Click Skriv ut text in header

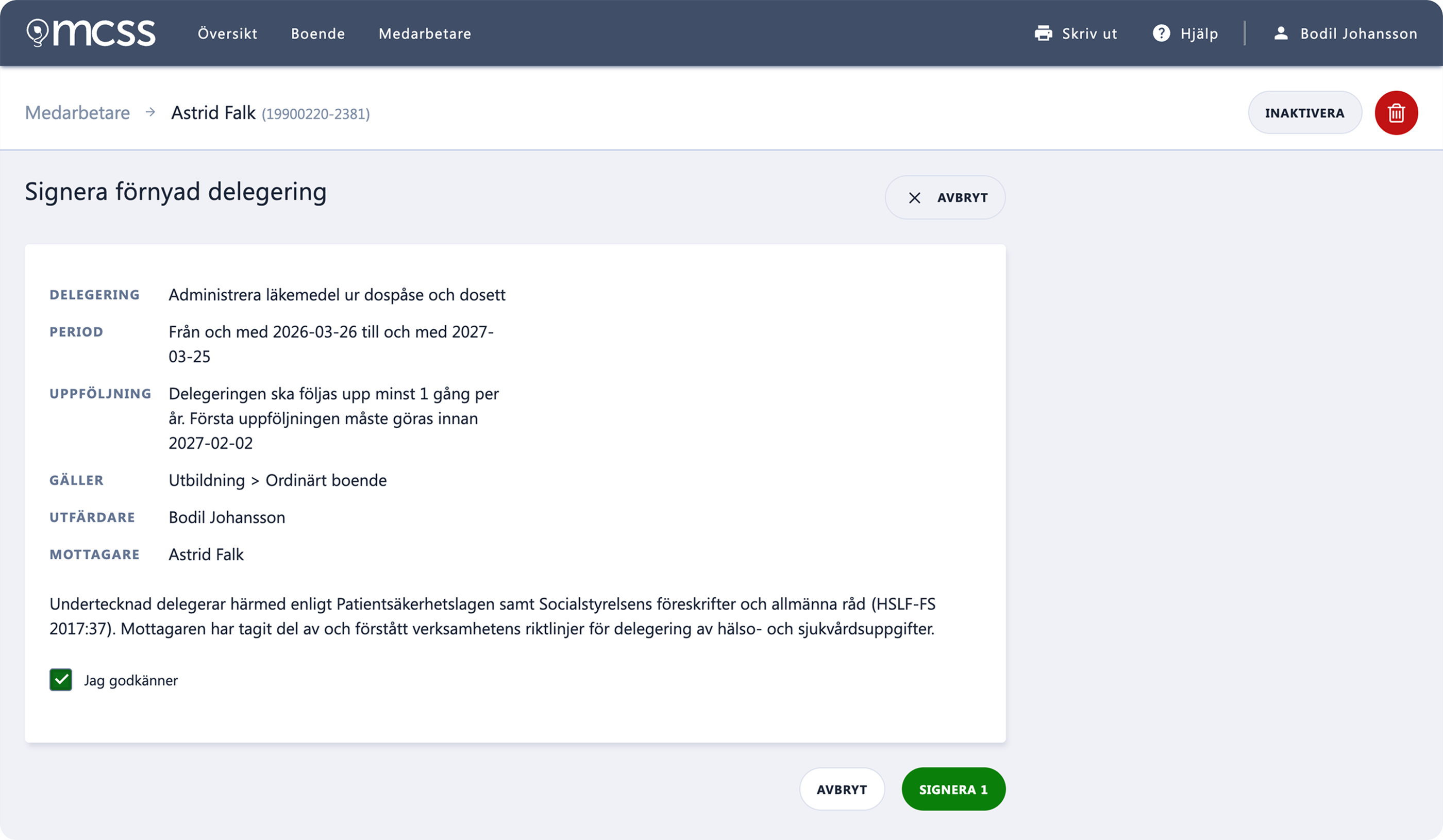pyautogui.click(x=1089, y=33)
